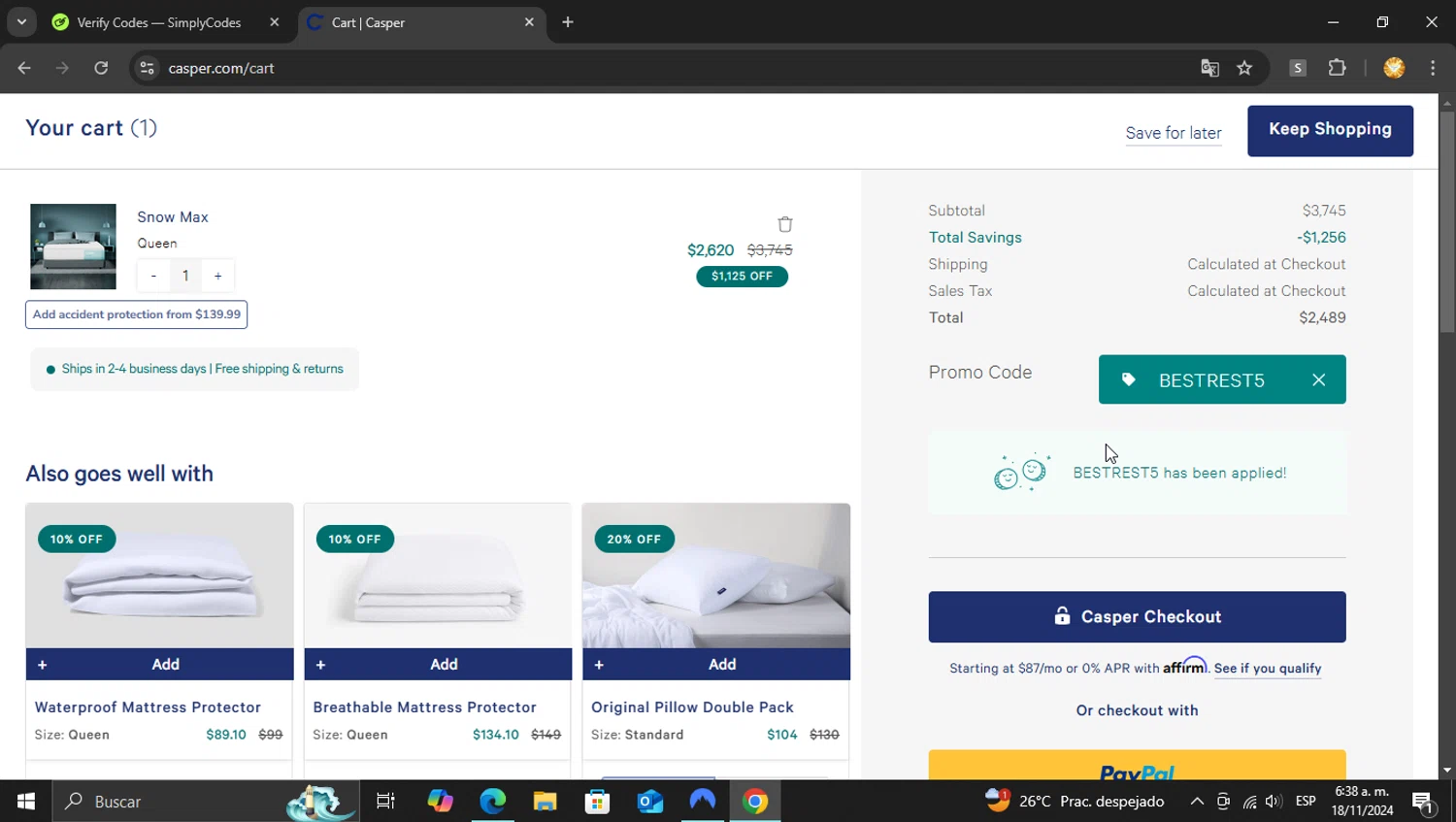View Breathable Mattress Protector image

[438, 575]
